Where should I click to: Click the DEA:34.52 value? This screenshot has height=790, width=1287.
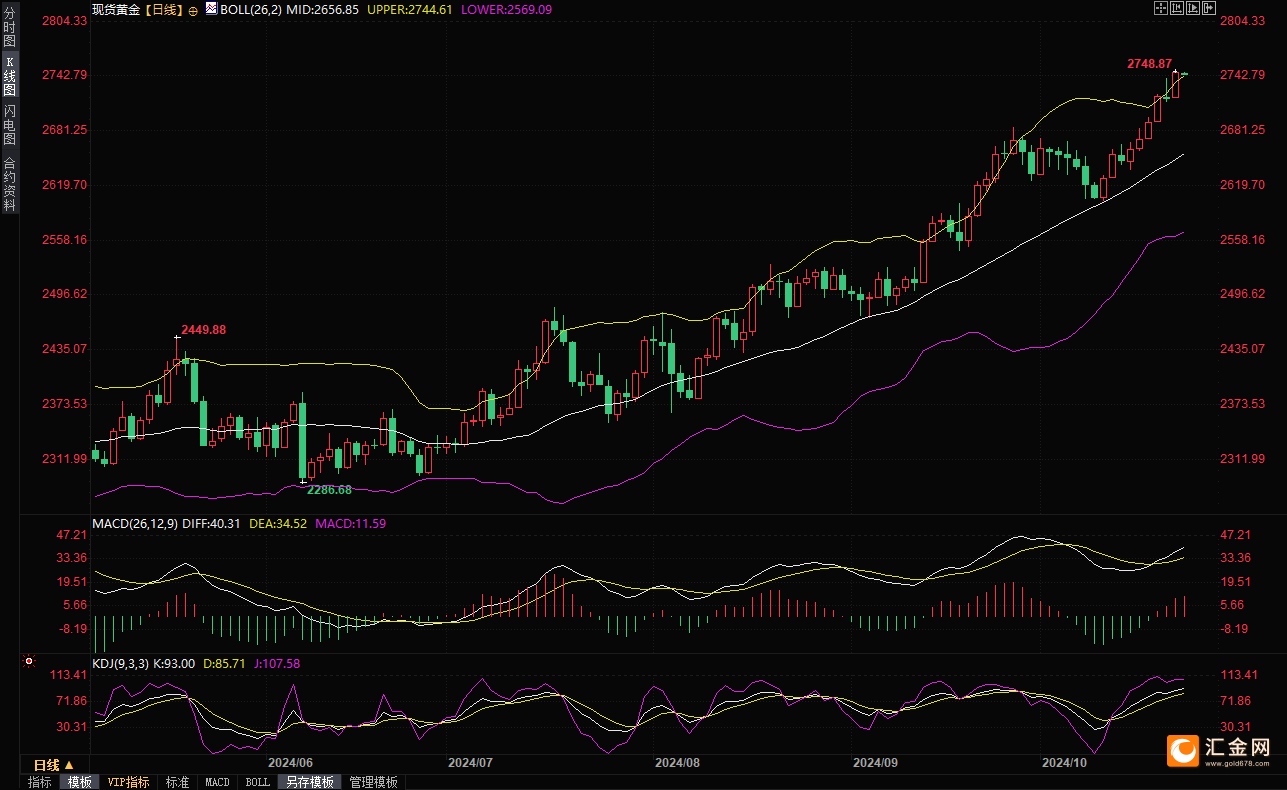(278, 523)
